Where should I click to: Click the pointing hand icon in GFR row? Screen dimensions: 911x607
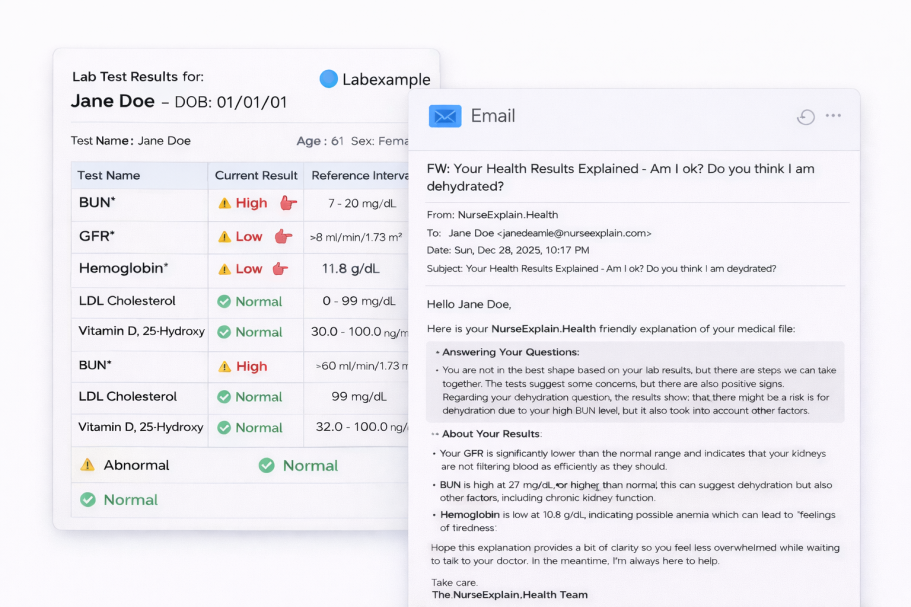[x=283, y=237]
